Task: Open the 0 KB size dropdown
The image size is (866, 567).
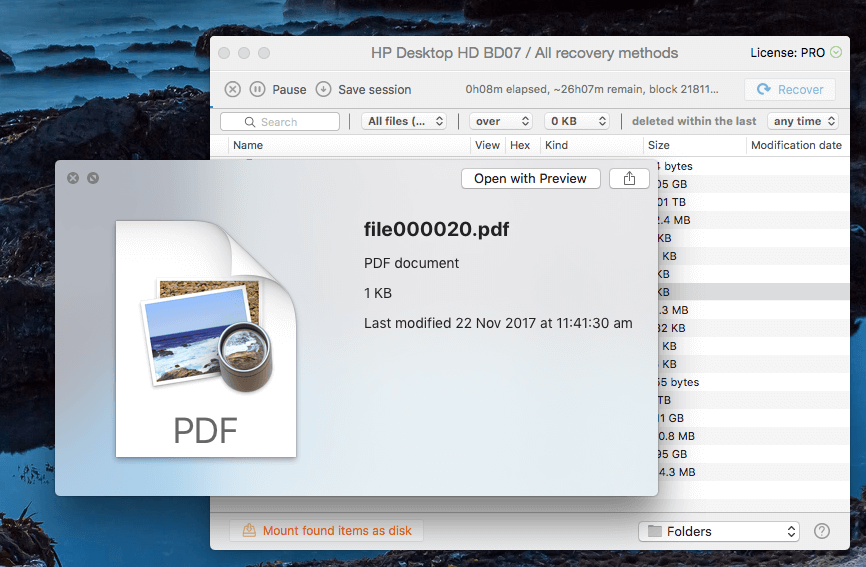Action: tap(577, 121)
